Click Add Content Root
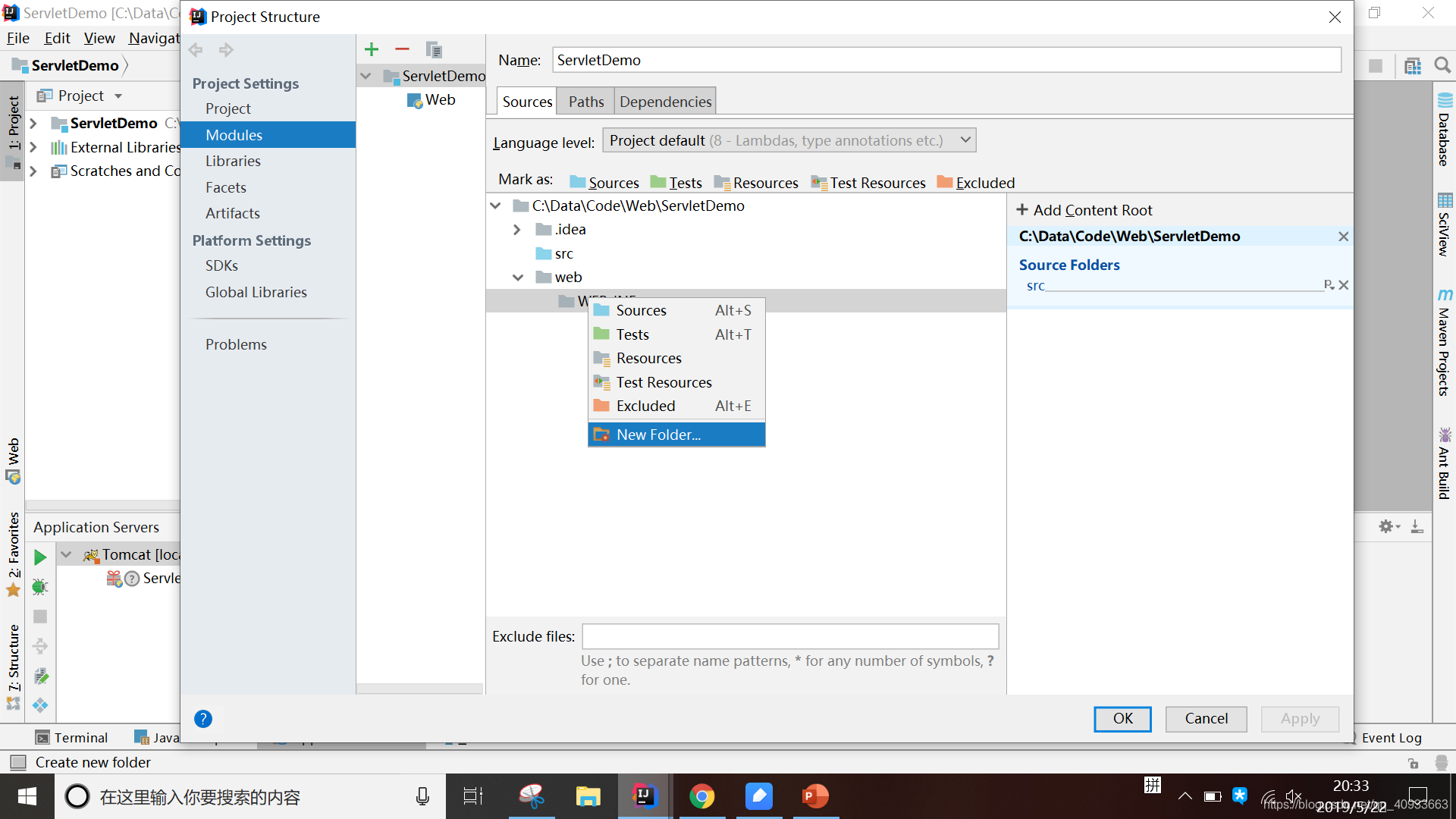This screenshot has width=1456, height=819. [x=1084, y=210]
